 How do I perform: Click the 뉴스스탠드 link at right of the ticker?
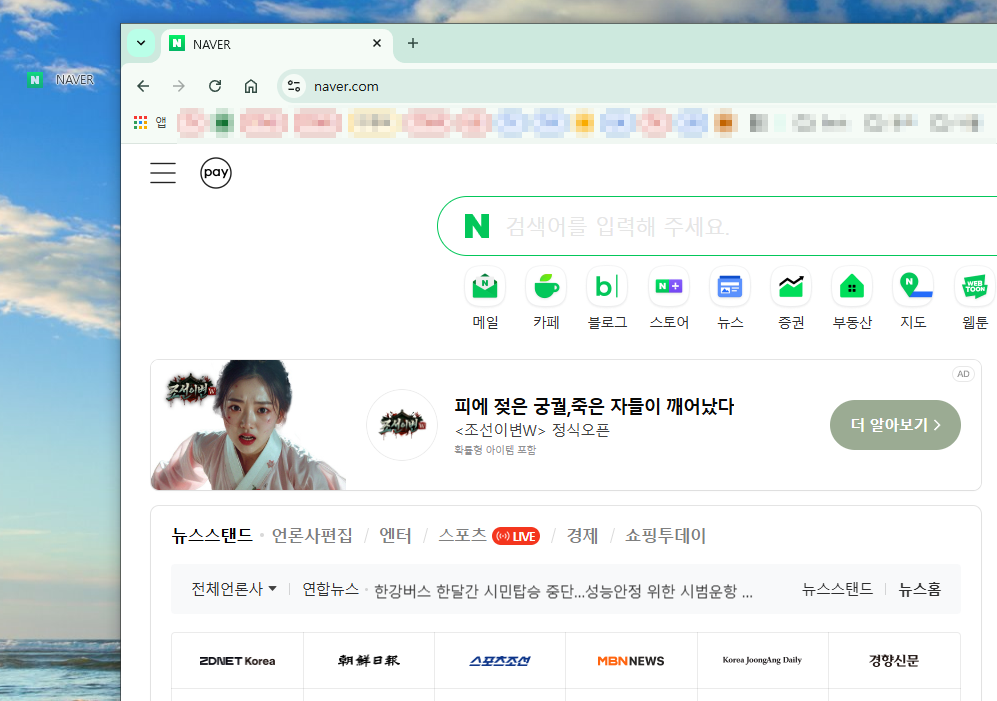(837, 590)
